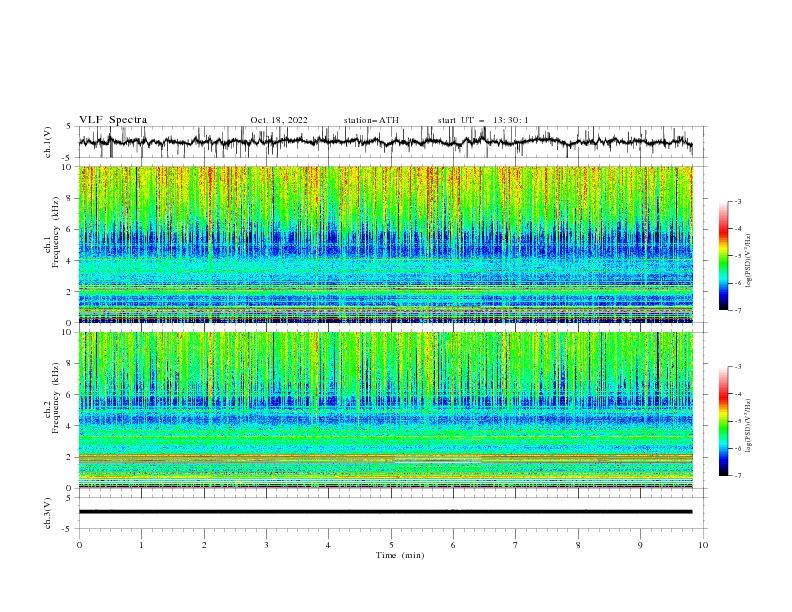The width and height of the screenshot is (792, 612).
Task: Click the ch.2 frequency axis "8" kHz tick
Action: coord(70,364)
